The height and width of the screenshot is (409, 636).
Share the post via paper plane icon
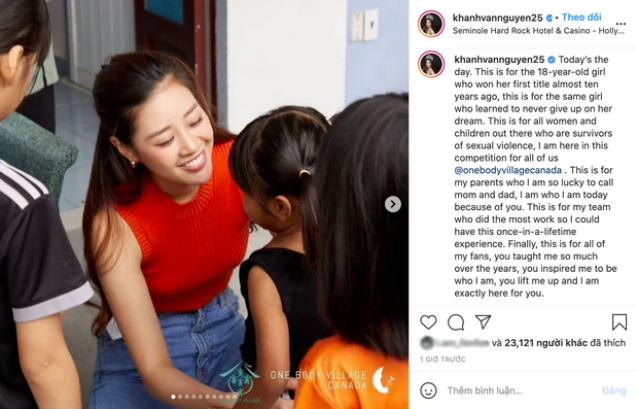click(483, 322)
